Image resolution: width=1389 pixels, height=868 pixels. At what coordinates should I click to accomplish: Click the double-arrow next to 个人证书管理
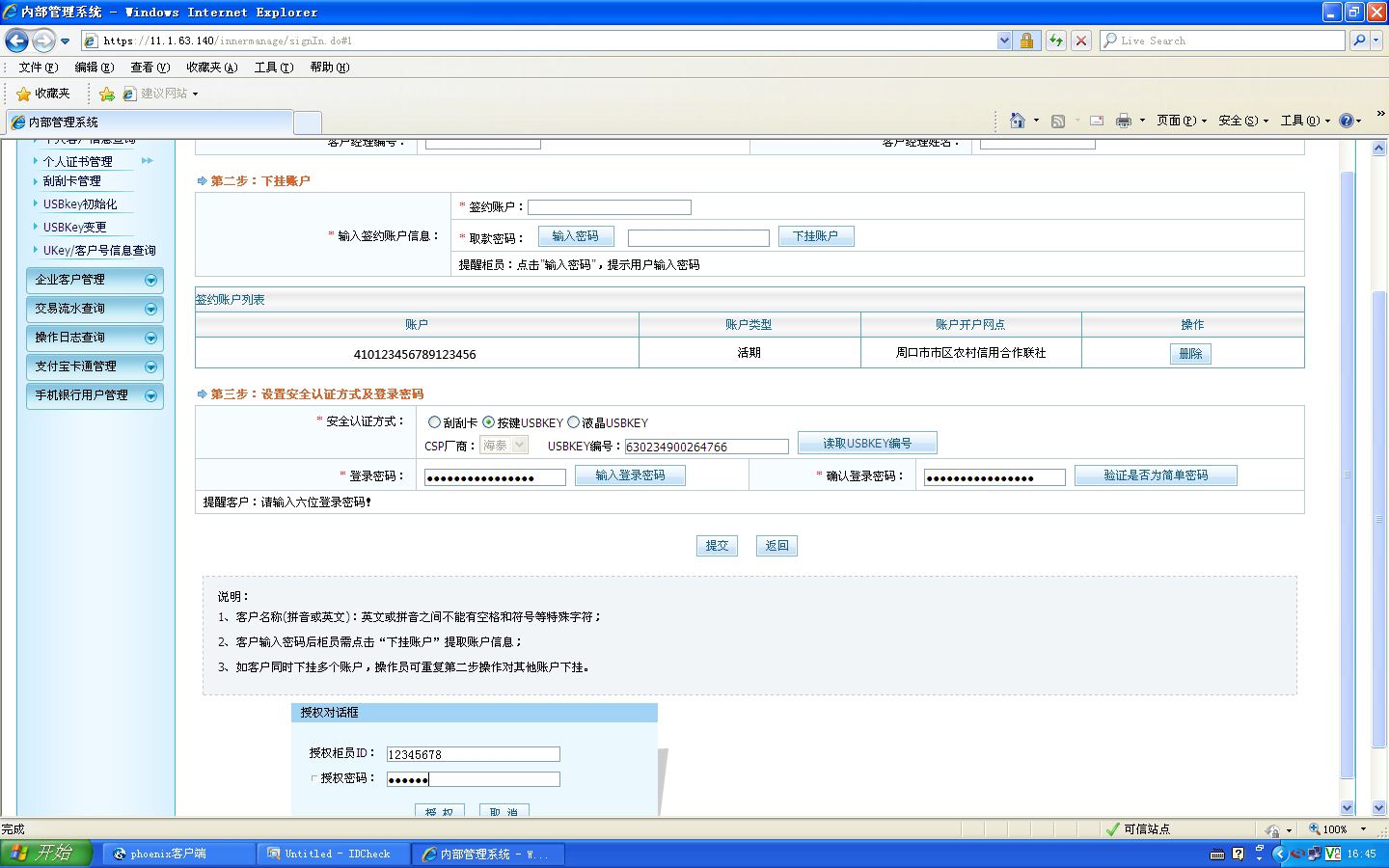pyautogui.click(x=148, y=161)
